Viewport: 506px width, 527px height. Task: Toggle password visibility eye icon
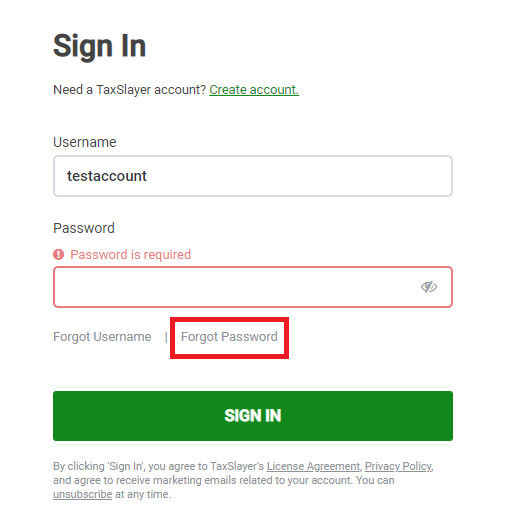(x=429, y=287)
